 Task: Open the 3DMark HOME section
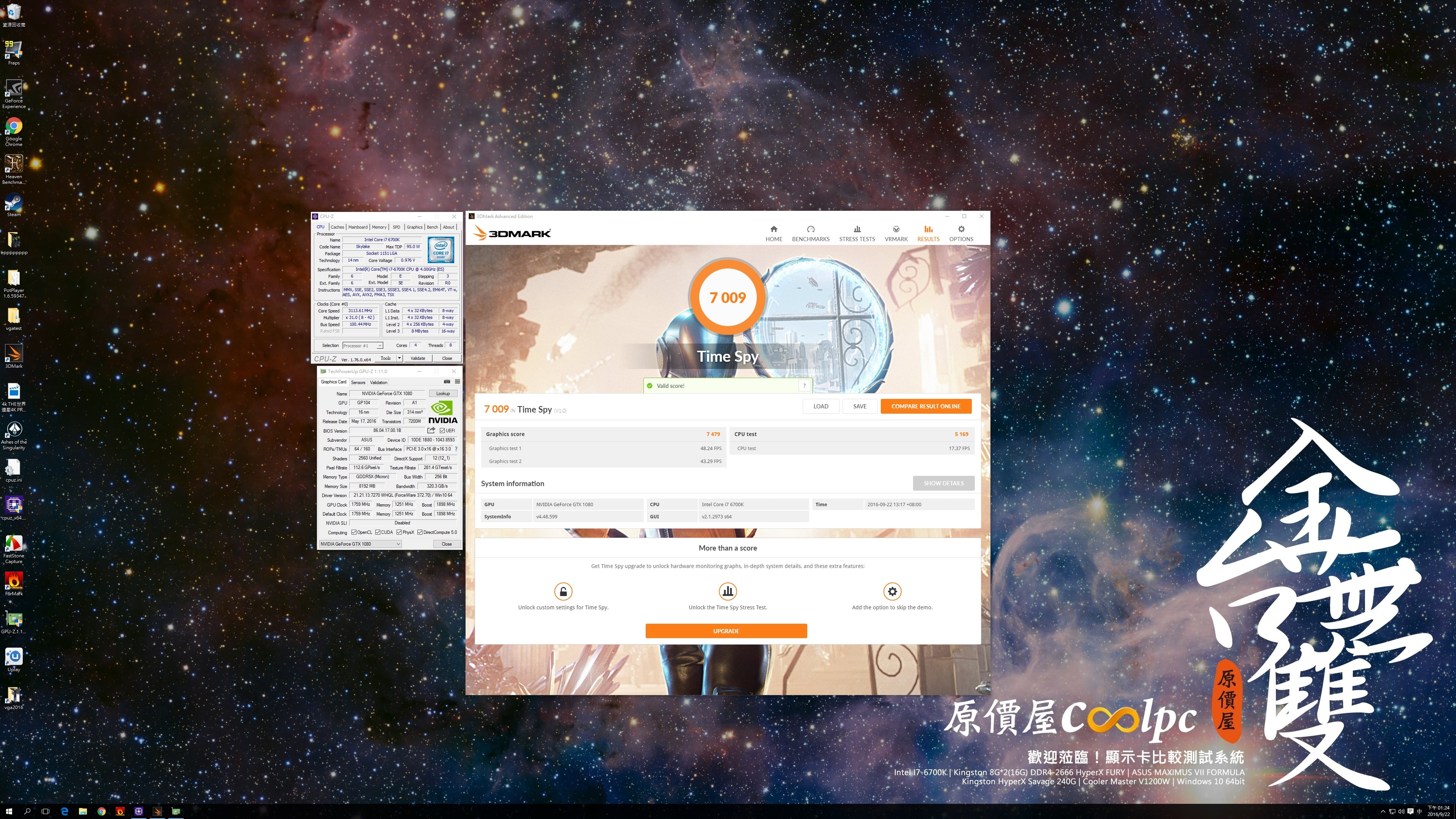pos(774,234)
